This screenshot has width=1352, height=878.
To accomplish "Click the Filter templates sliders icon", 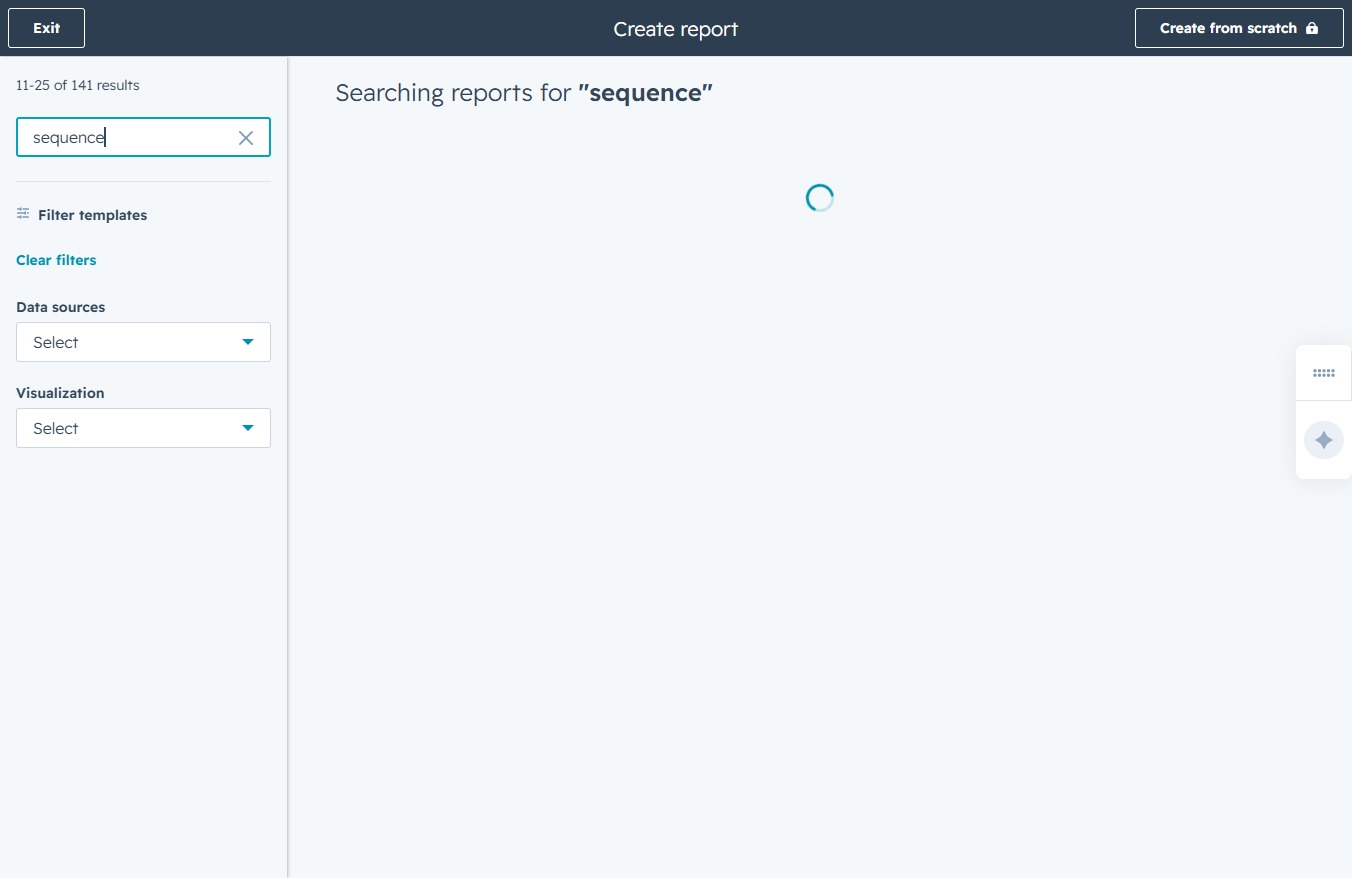I will (23, 214).
